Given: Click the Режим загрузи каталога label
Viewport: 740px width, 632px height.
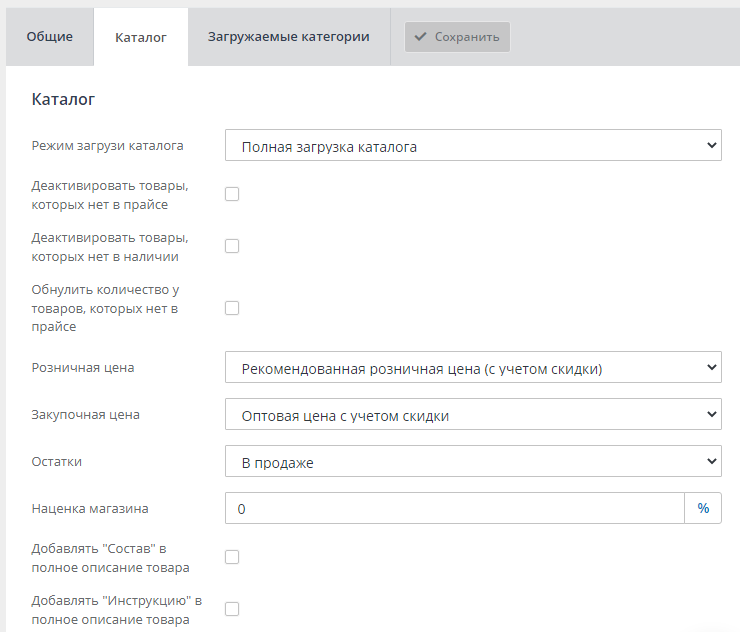Looking at the screenshot, I should click(x=107, y=145).
